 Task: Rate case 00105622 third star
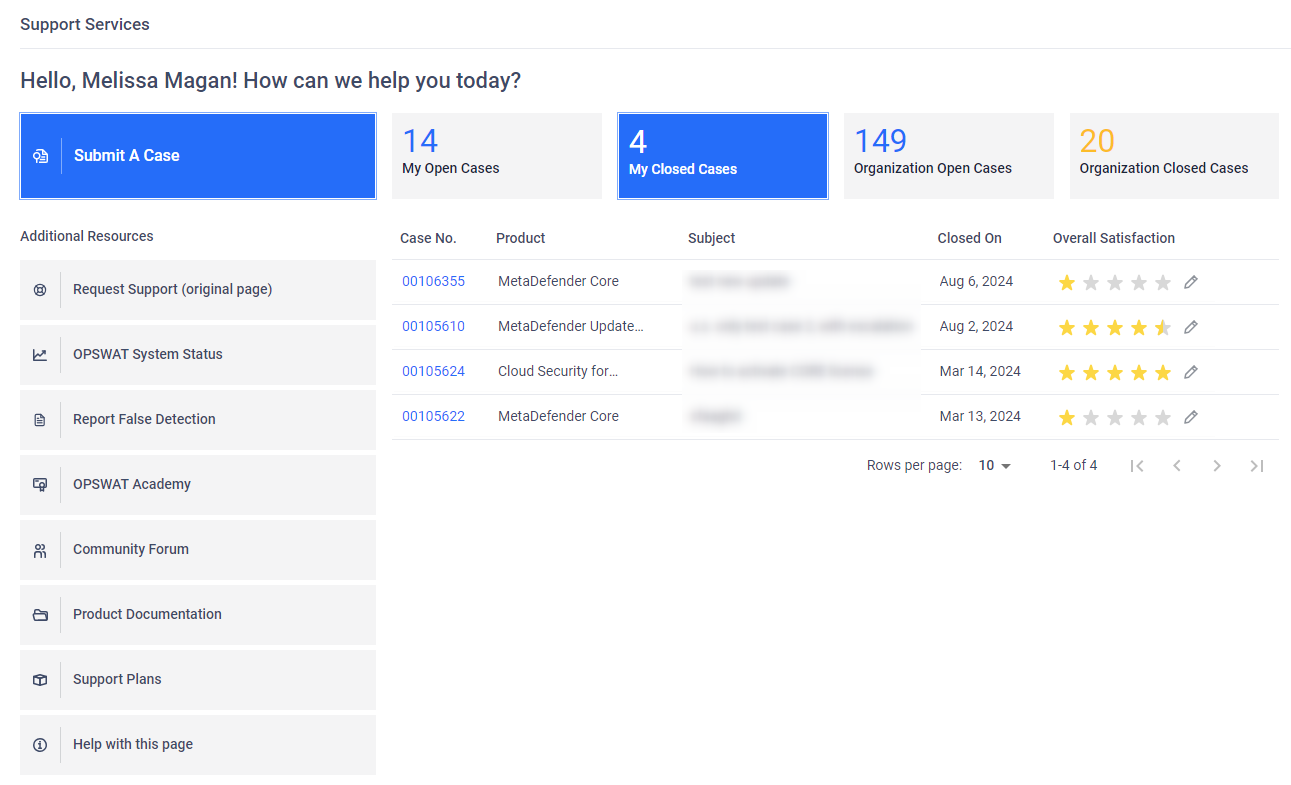pyautogui.click(x=1114, y=418)
